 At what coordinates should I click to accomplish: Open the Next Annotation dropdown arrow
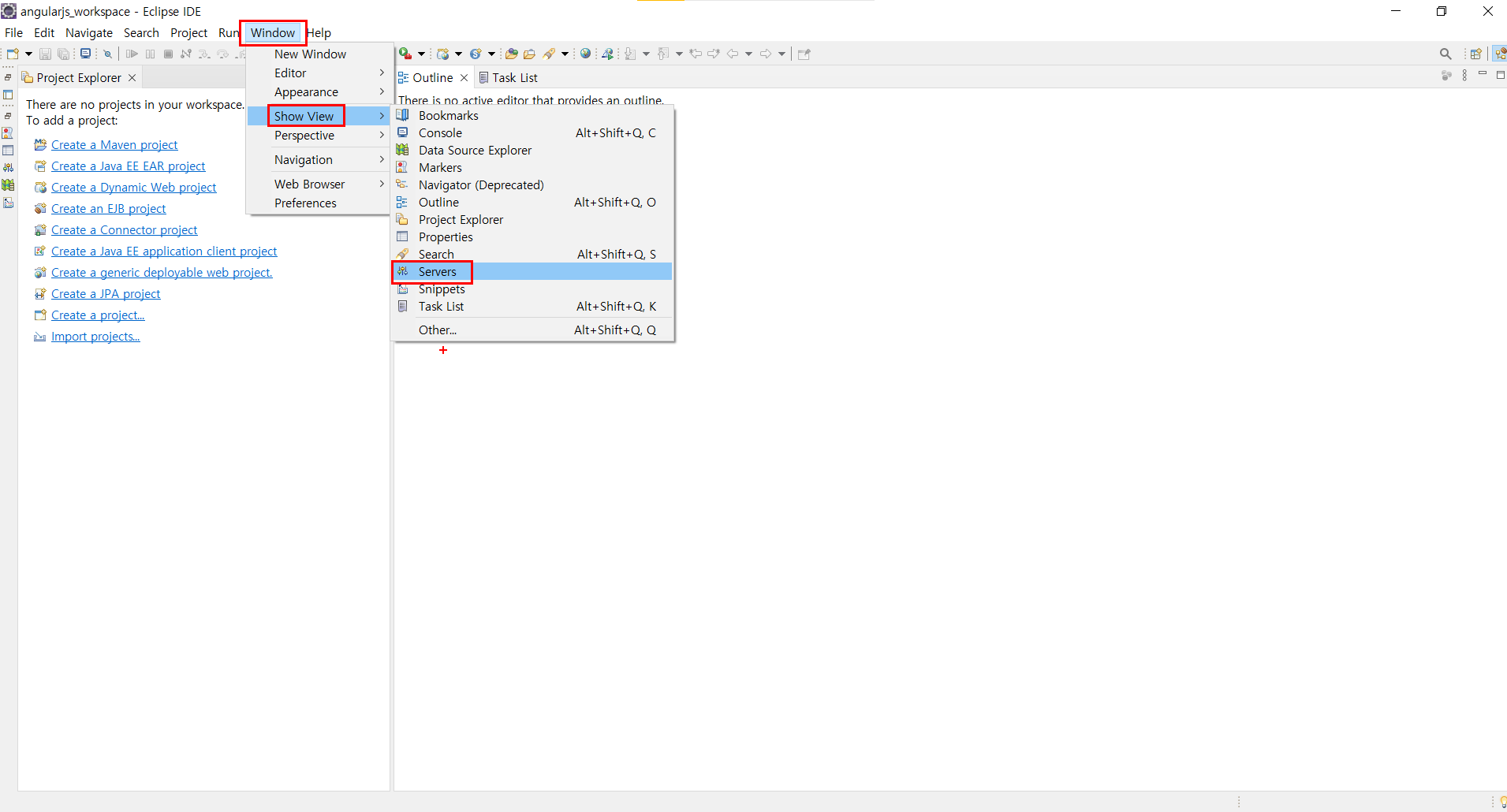point(646,54)
